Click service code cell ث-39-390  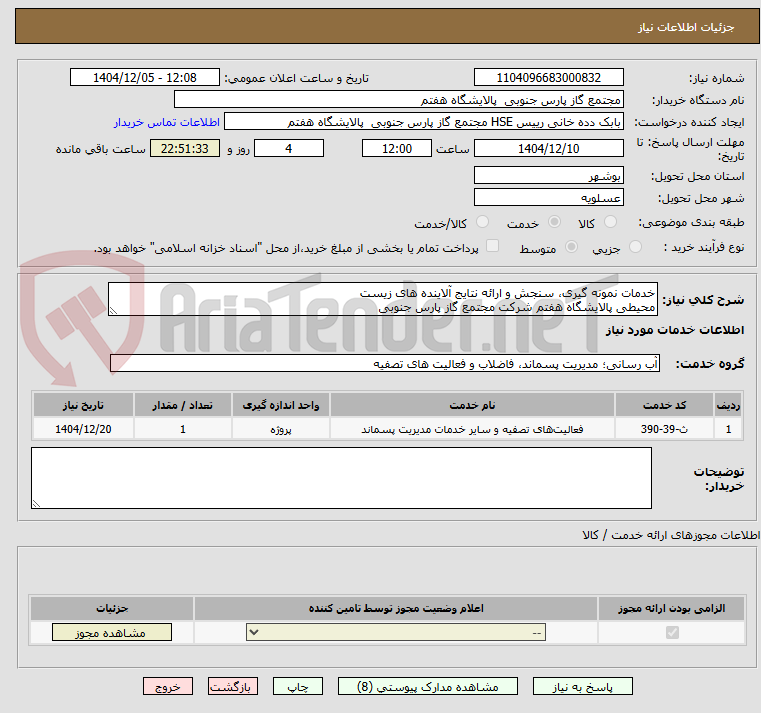point(664,429)
